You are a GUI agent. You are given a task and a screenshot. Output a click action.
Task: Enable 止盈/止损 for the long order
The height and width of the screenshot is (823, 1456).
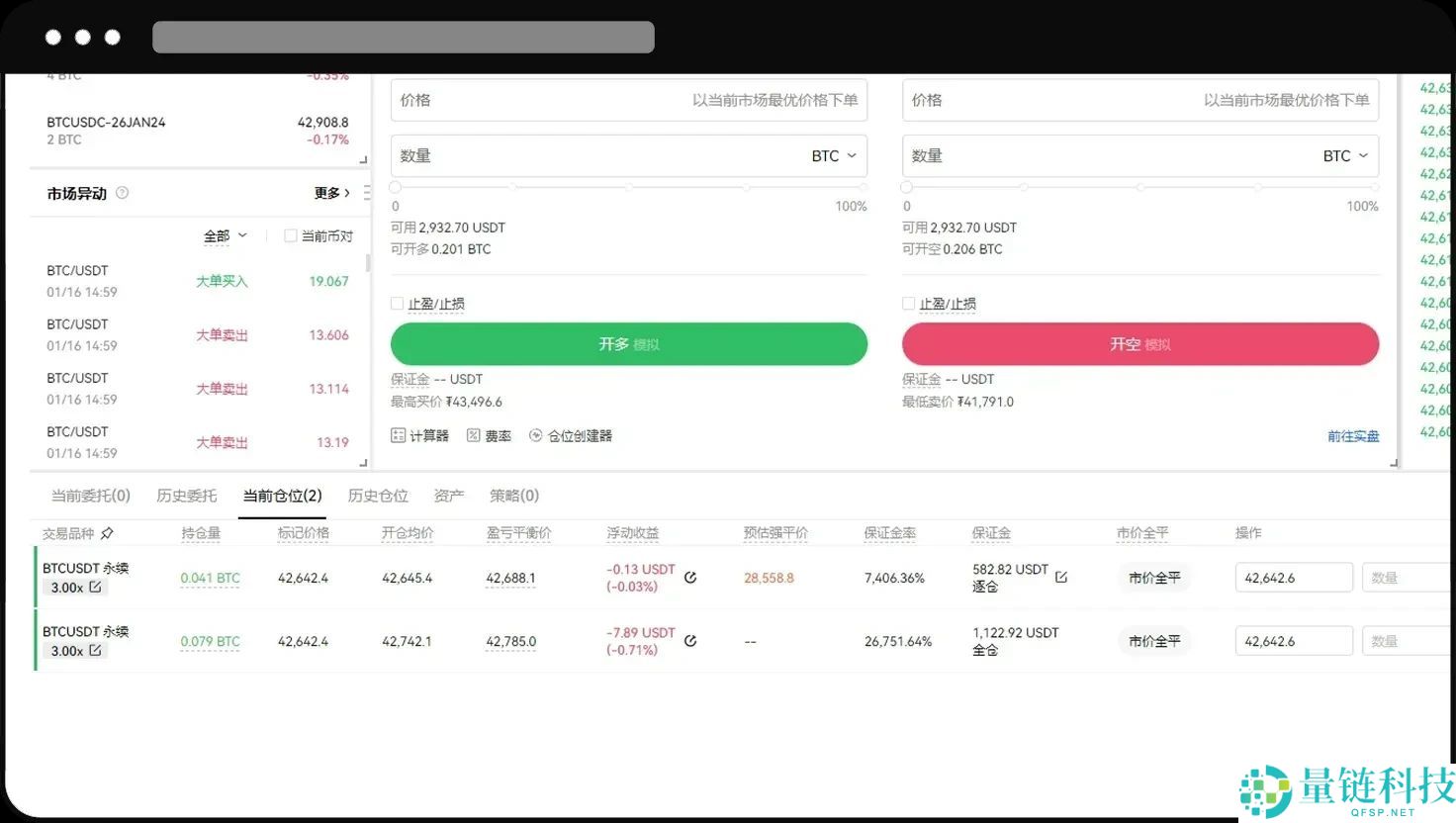[397, 304]
